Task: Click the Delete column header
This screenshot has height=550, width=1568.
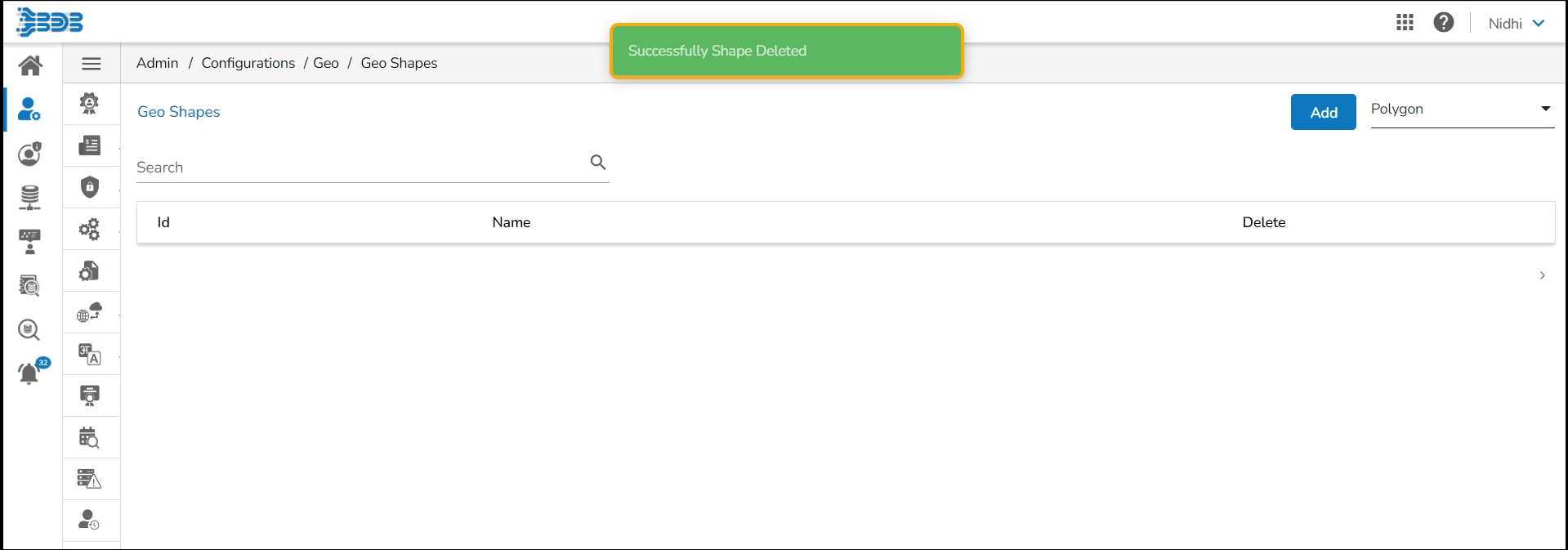Action: pyautogui.click(x=1264, y=222)
